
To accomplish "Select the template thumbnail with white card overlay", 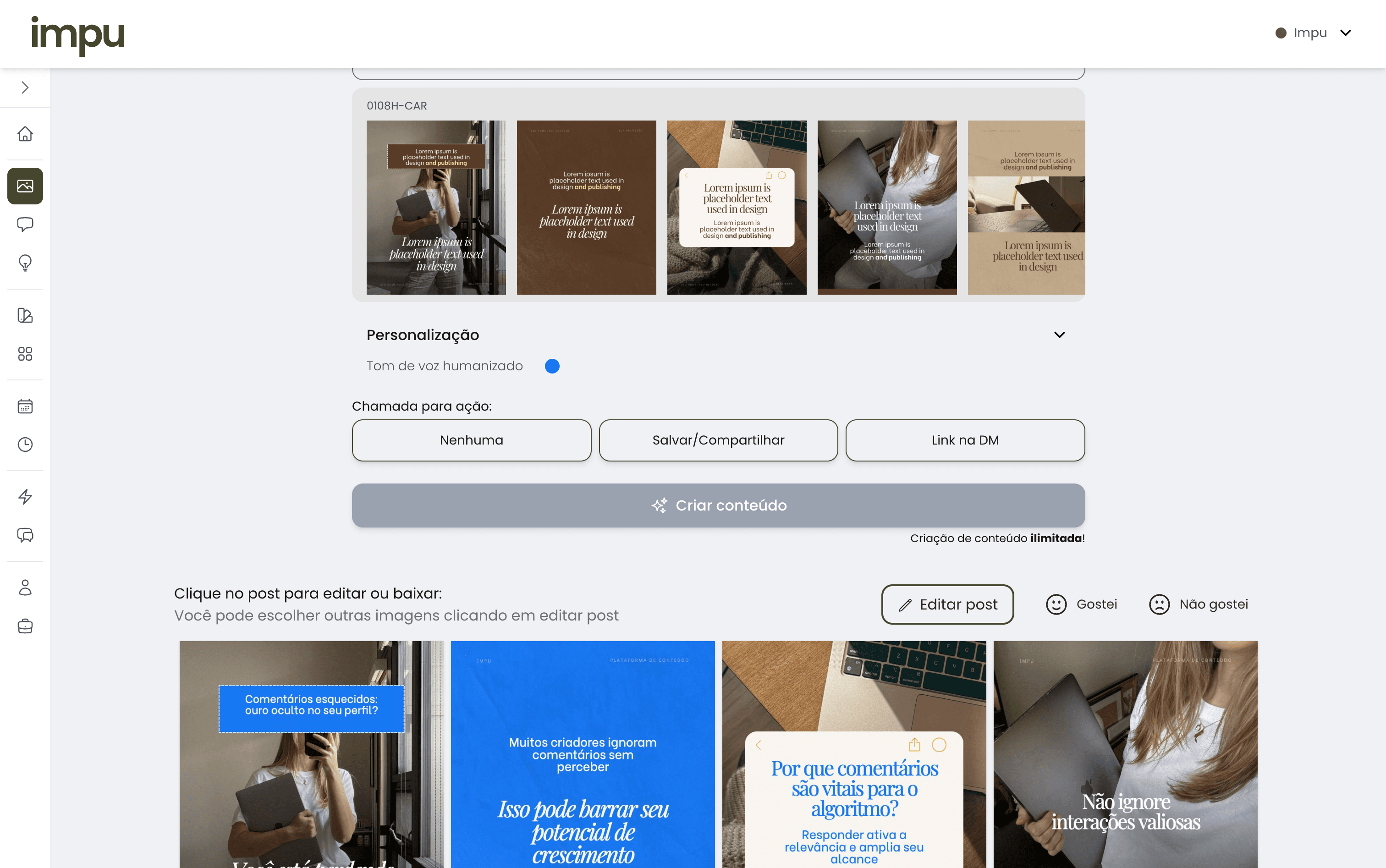I will click(737, 208).
